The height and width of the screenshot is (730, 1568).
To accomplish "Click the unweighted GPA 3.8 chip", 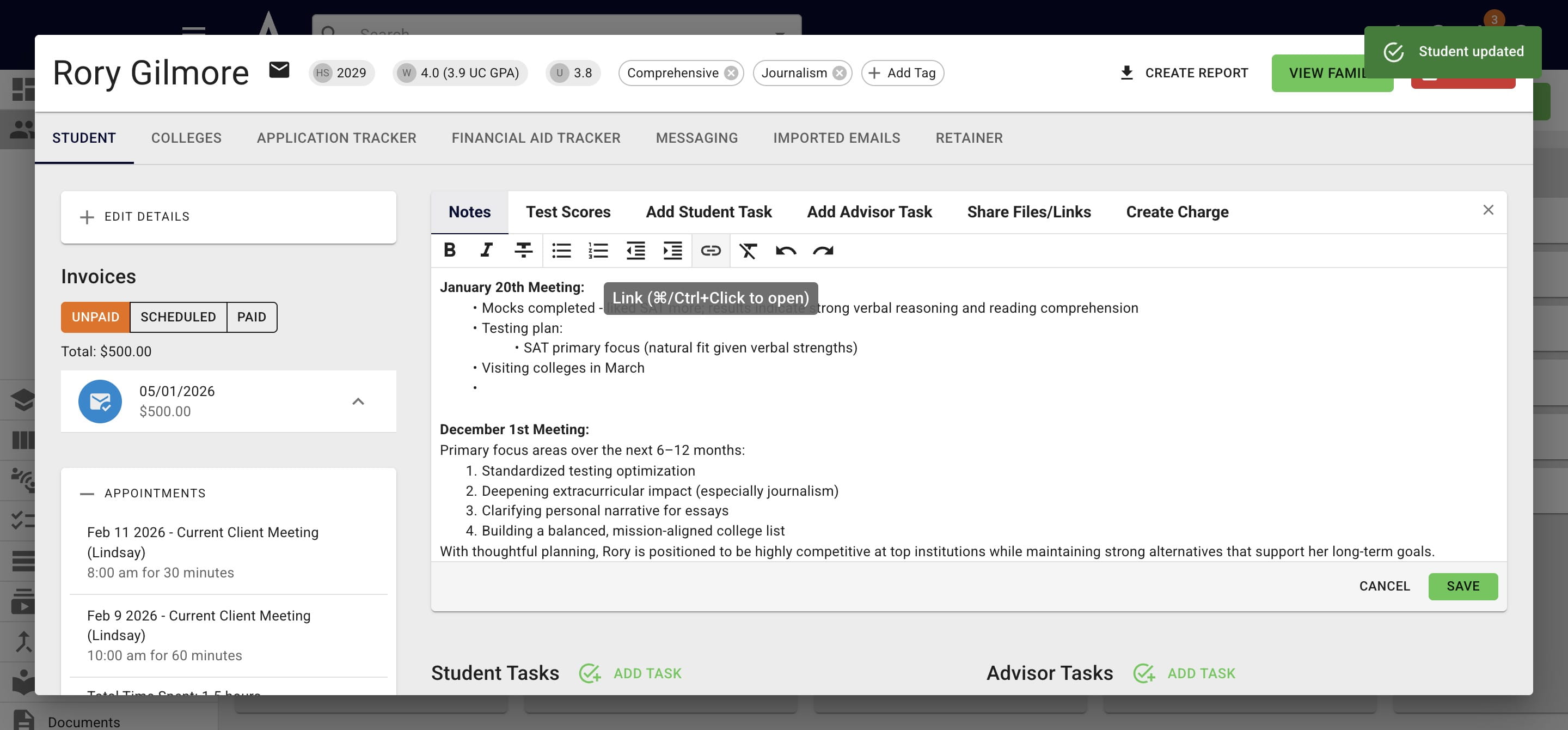I will 573,73.
